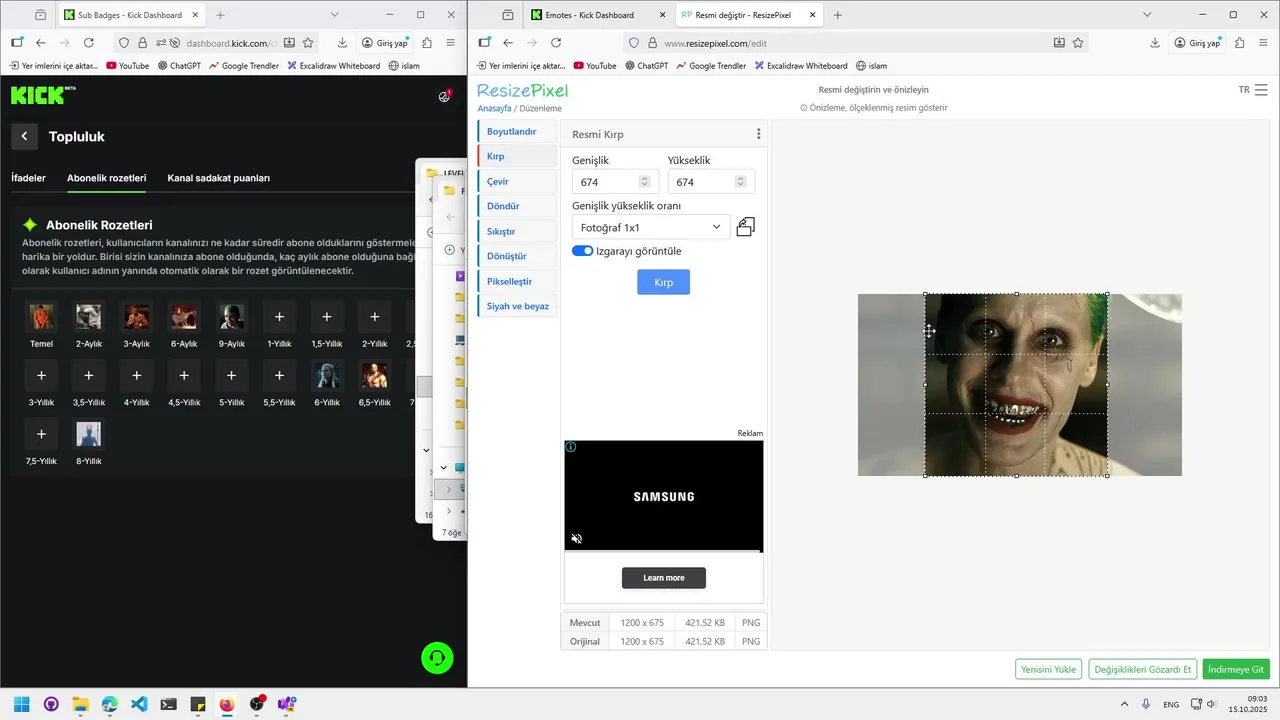Open Firefox app menu in ResizePixel window

1264,43
